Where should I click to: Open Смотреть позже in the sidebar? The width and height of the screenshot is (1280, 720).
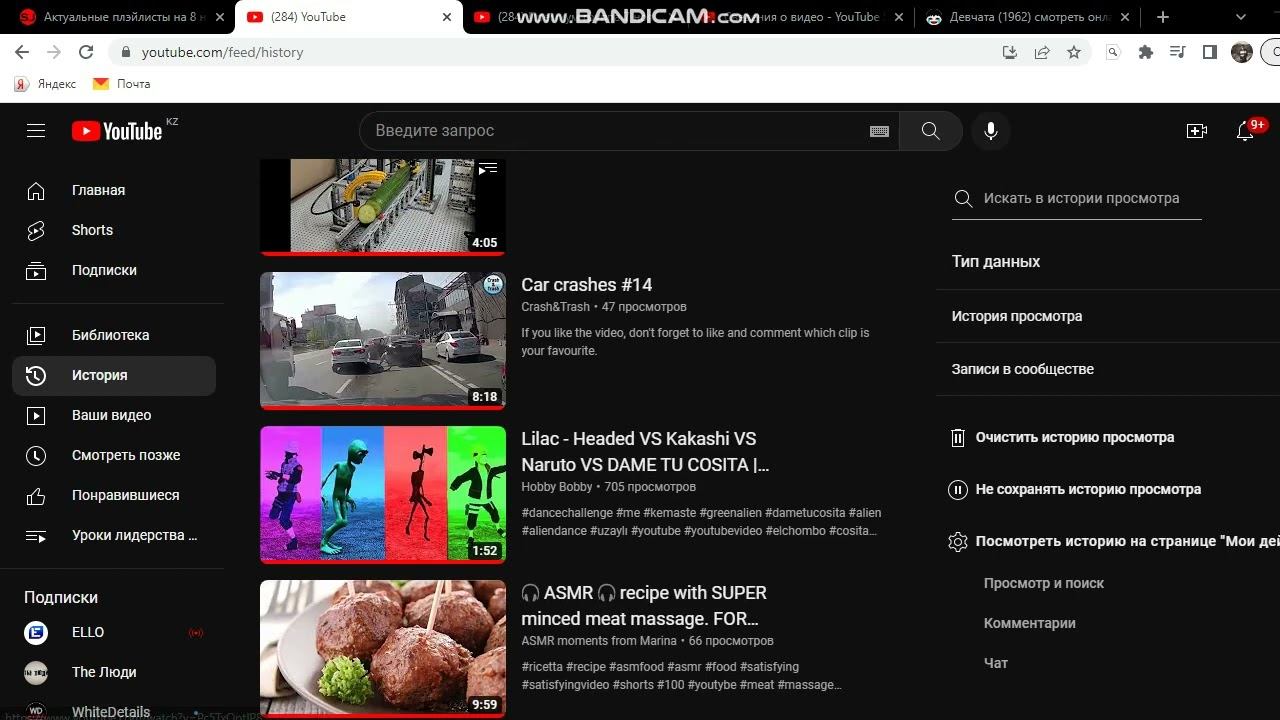[x=114, y=455]
